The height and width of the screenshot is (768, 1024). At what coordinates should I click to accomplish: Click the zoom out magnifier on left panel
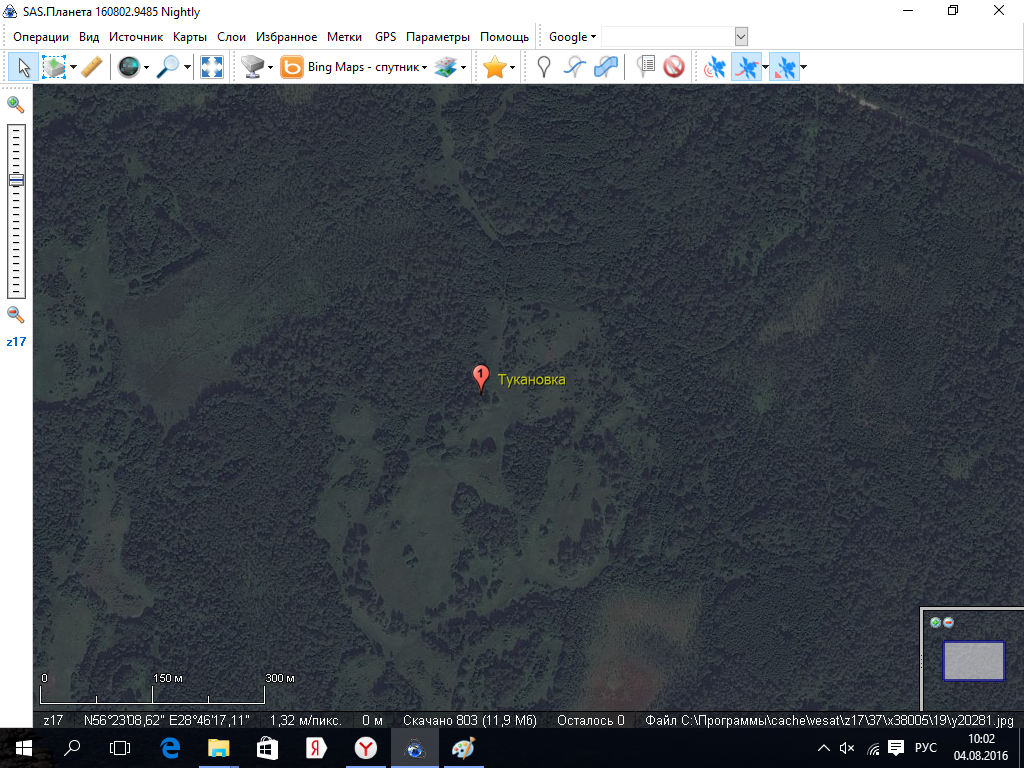(16, 314)
